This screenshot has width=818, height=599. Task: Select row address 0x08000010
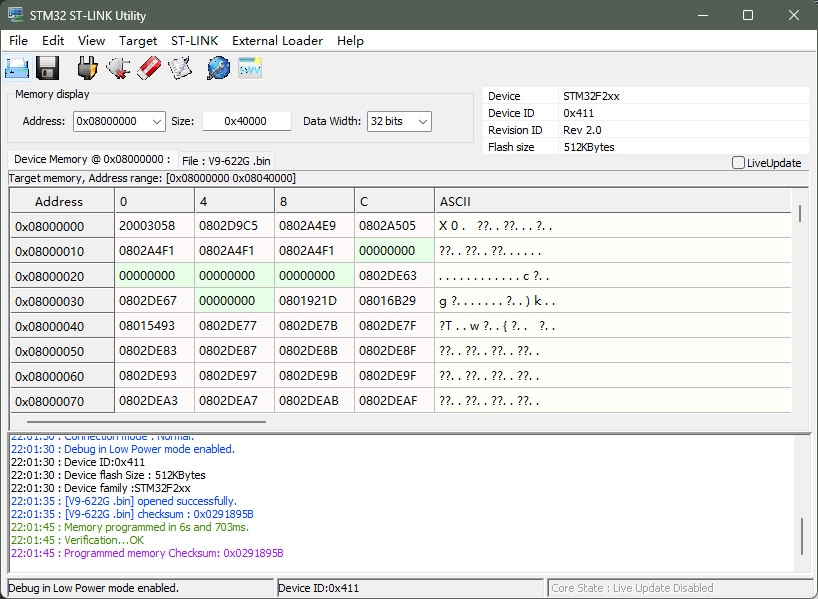tap(62, 251)
